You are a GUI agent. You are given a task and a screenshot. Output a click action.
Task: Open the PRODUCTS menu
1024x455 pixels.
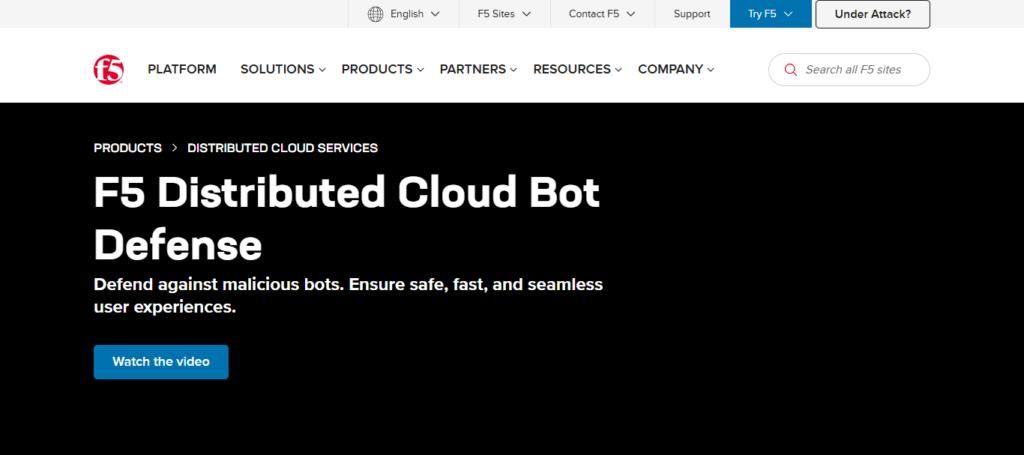(x=383, y=69)
